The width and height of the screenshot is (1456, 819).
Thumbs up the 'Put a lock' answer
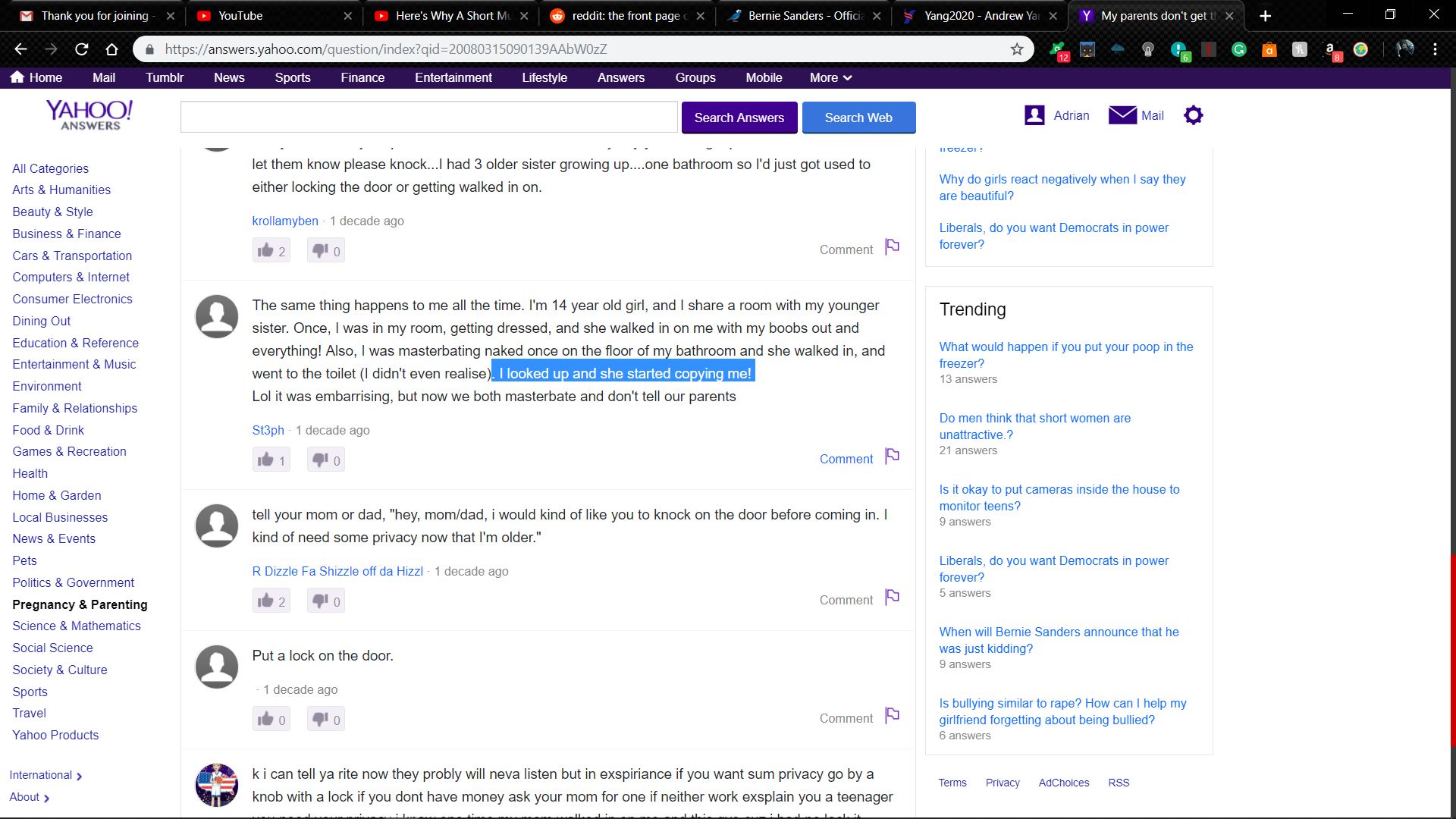pos(271,719)
